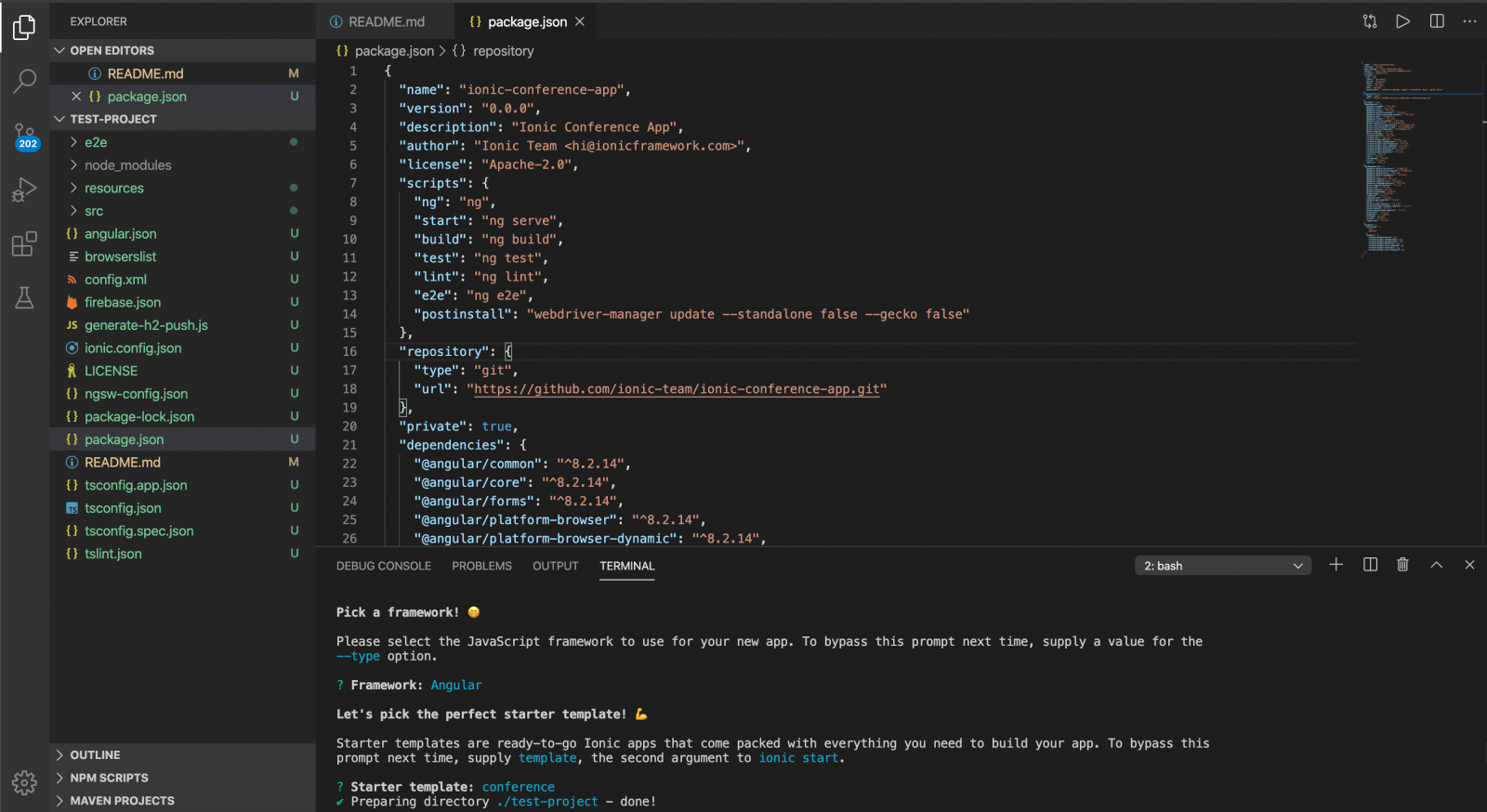Follow the GitHub ionic-conference-app.git URL
Viewport: 1487px width, 812px height.
point(677,389)
